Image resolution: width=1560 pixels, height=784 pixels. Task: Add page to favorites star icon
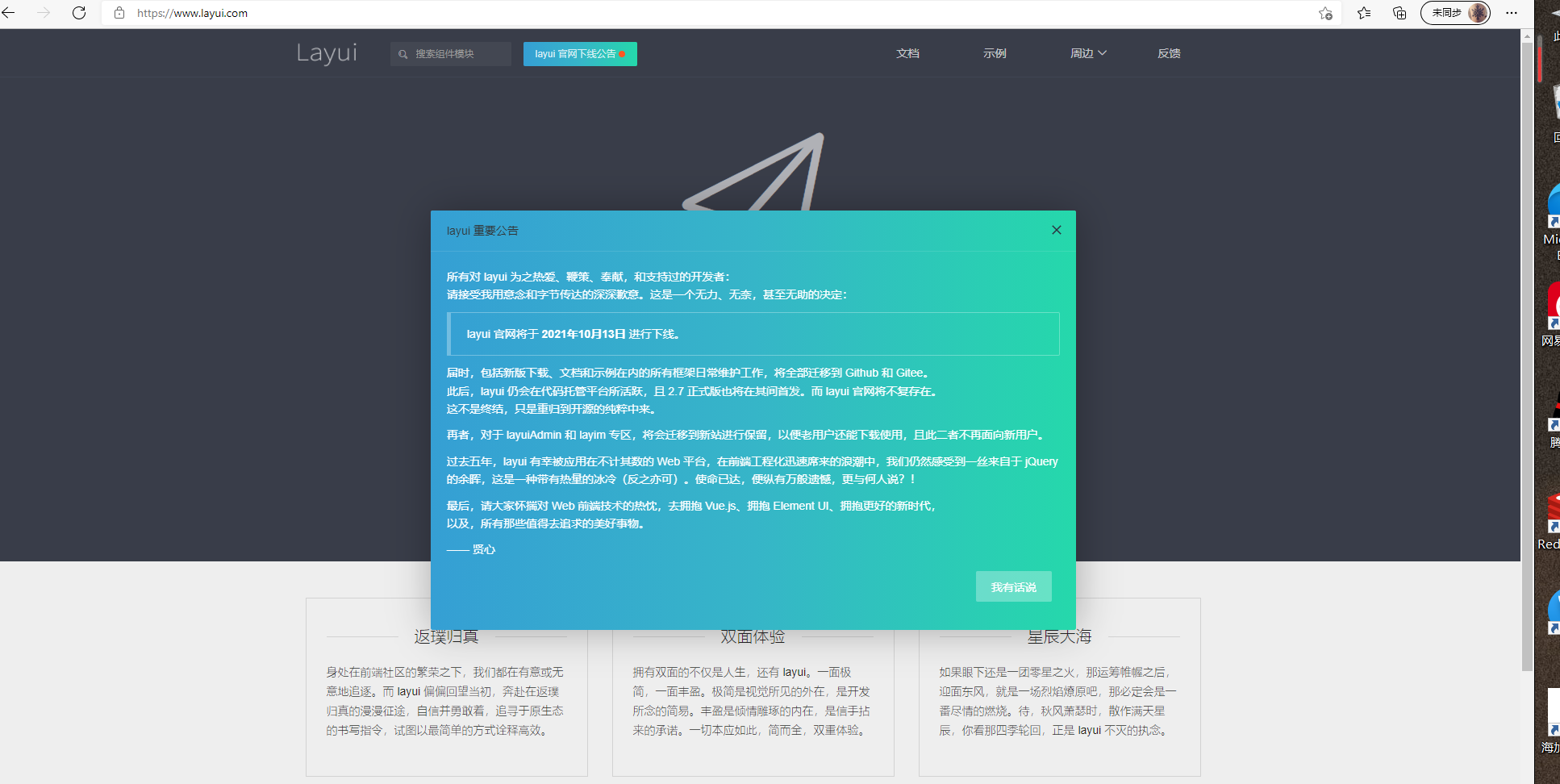[x=1325, y=13]
